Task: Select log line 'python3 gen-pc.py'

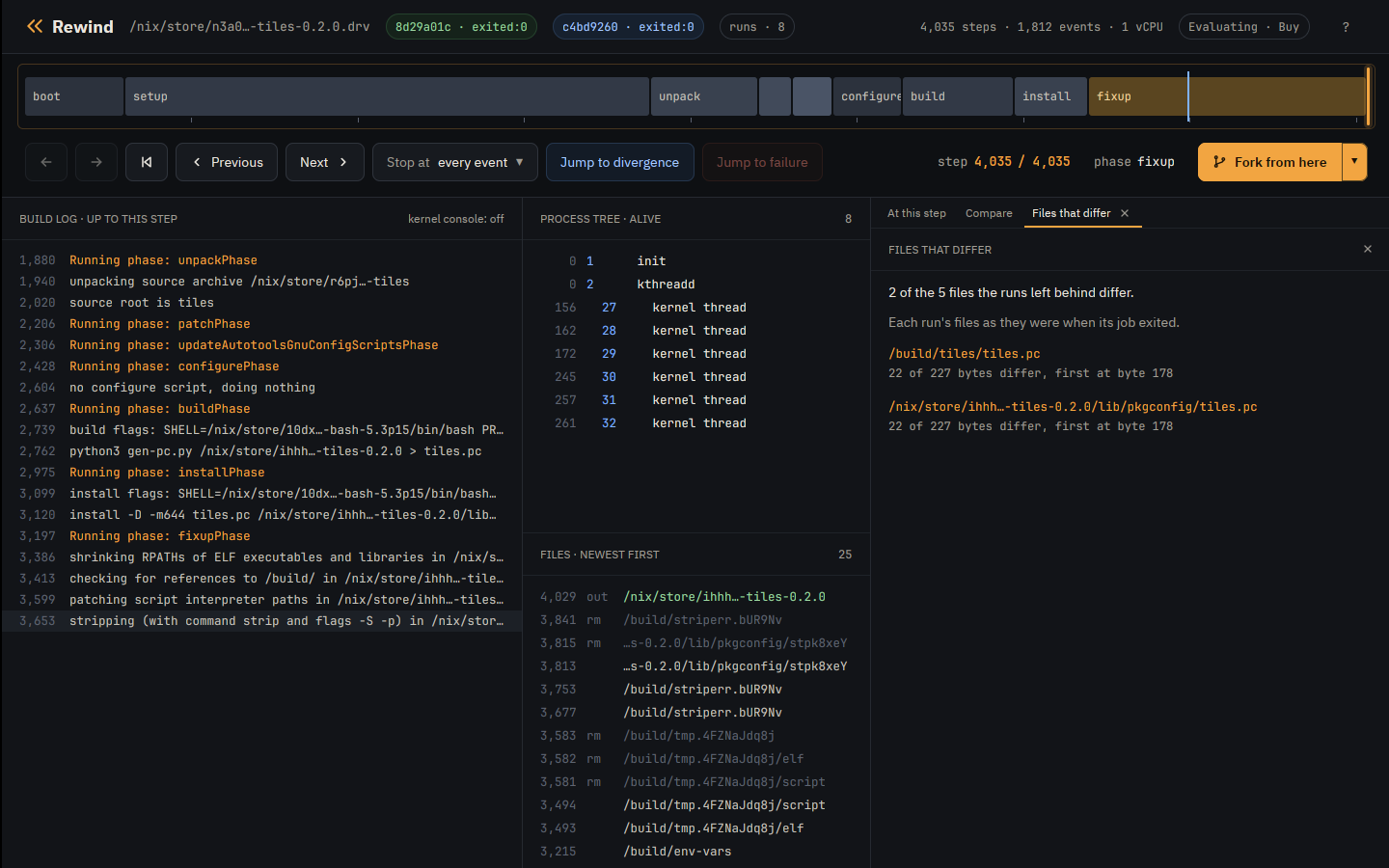Action: pyautogui.click(x=261, y=451)
